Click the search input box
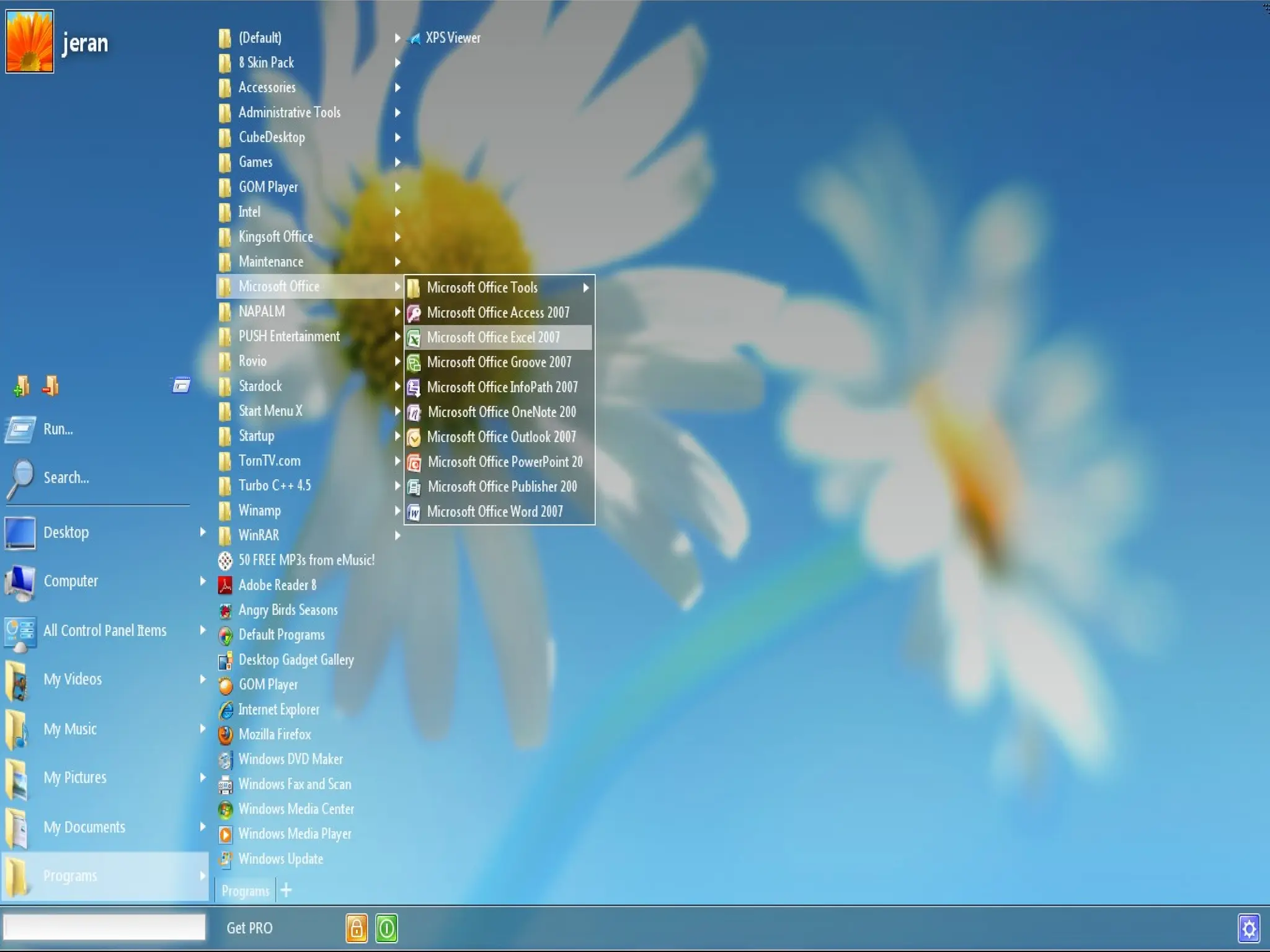 point(105,927)
